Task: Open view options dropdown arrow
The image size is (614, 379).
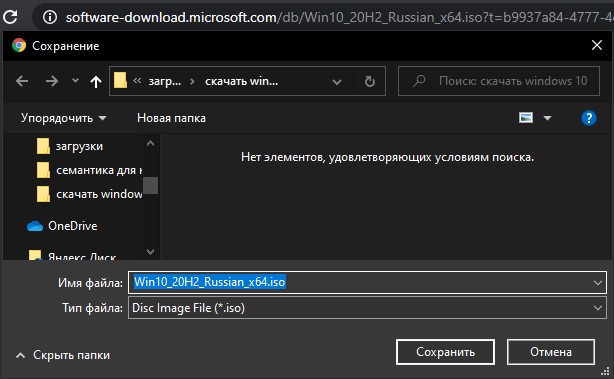Action: click(547, 118)
